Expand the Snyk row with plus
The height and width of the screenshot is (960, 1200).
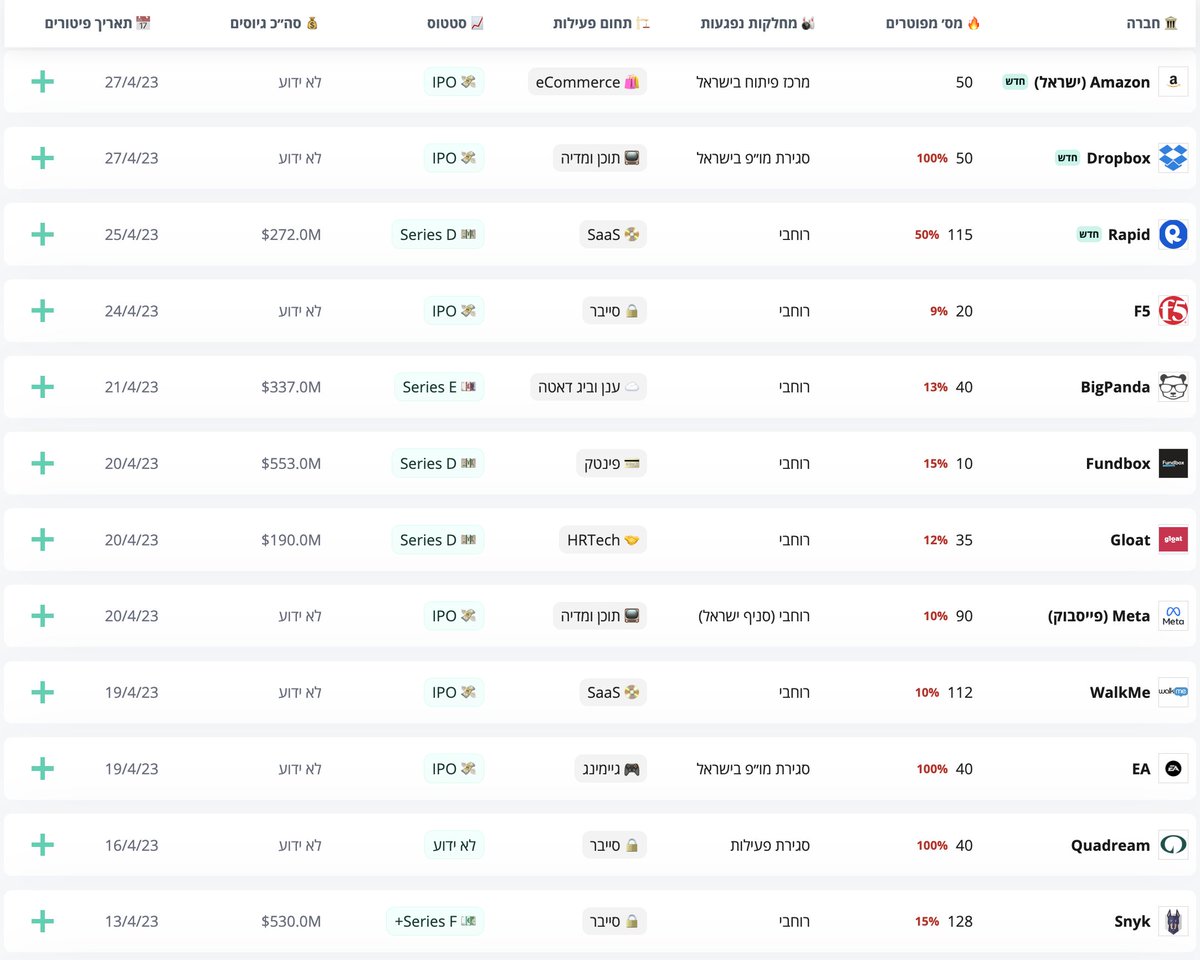coord(42,921)
